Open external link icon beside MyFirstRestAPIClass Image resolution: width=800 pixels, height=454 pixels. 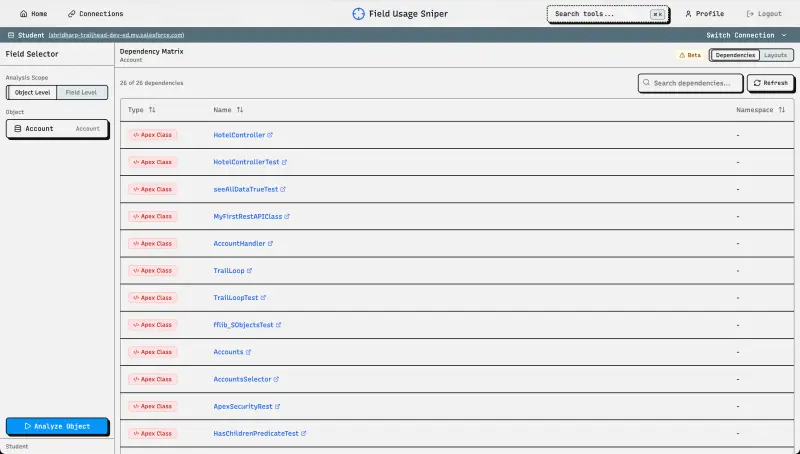(287, 216)
